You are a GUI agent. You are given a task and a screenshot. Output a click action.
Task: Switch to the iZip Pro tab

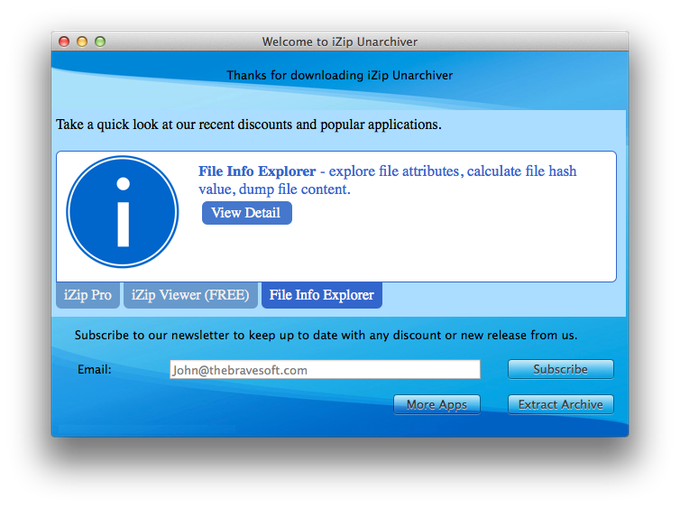click(x=88, y=295)
